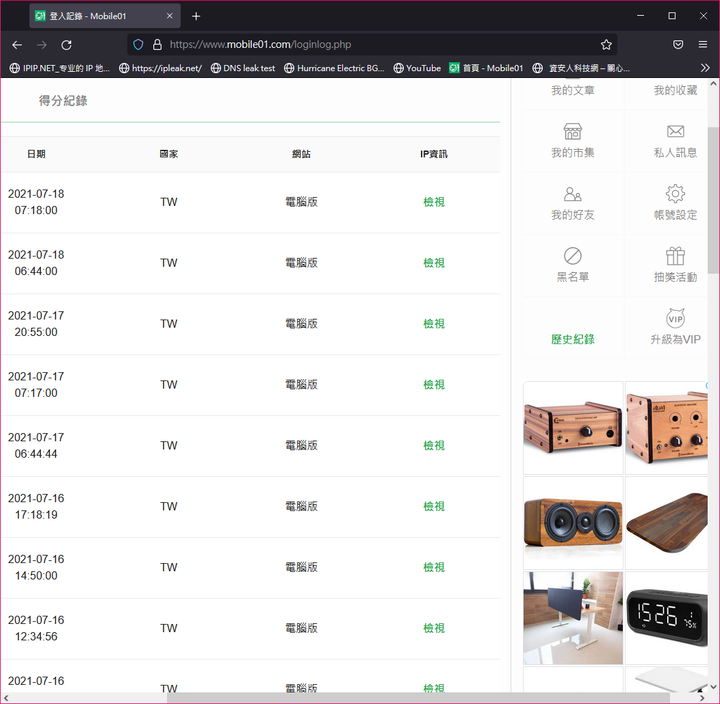The image size is (720, 704).
Task: Open 我的收藏 in sidebar
Action: coord(675,90)
